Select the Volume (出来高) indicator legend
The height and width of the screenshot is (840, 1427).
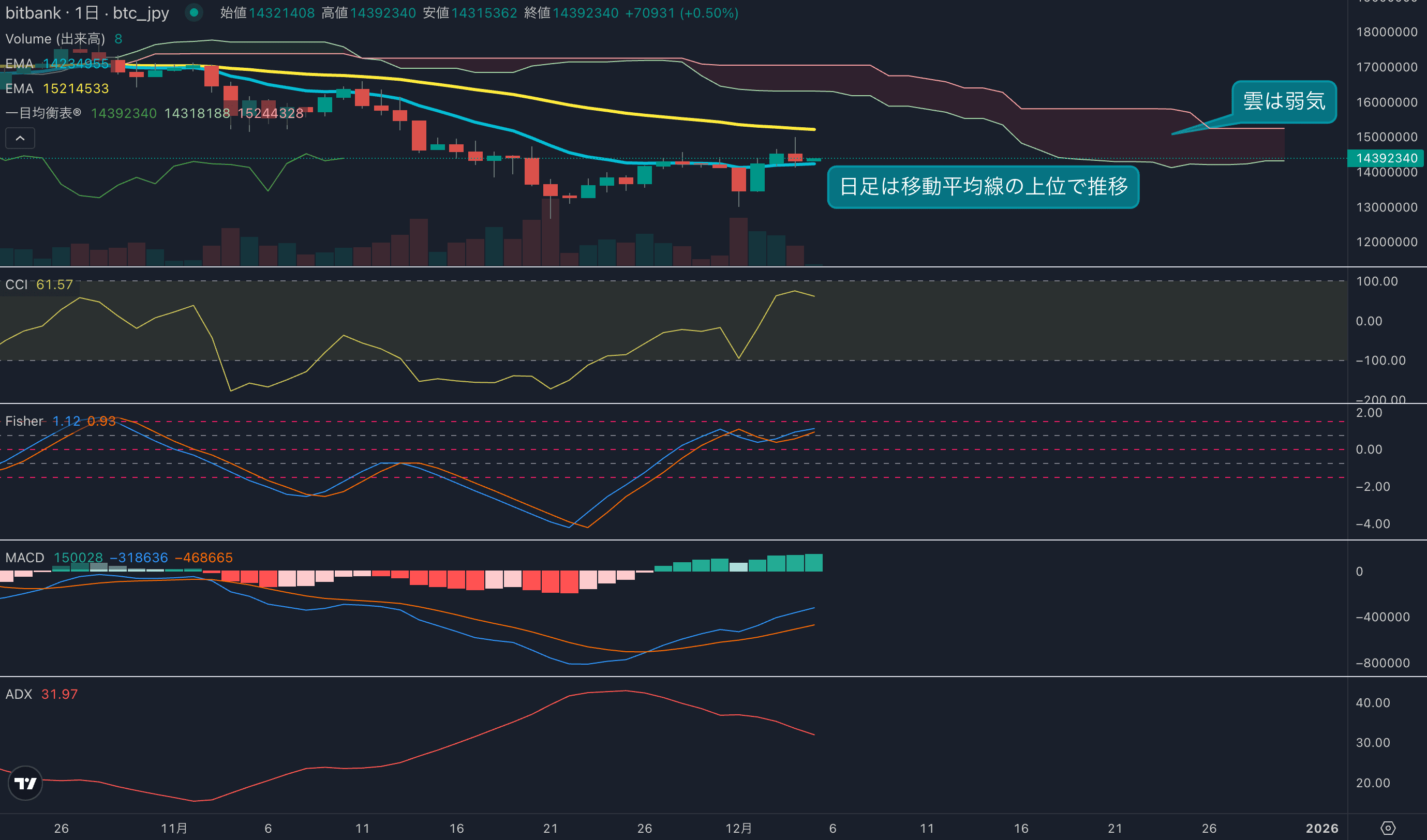pyautogui.click(x=55, y=38)
